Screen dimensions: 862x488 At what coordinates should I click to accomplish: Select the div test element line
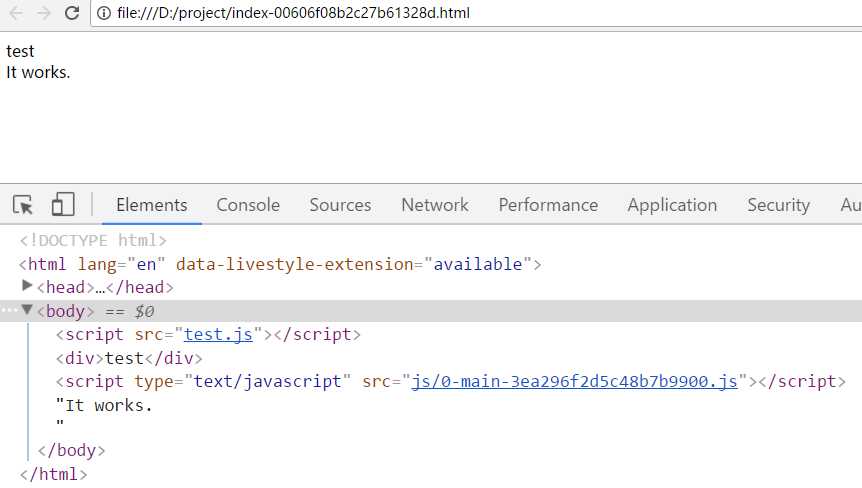pyautogui.click(x=129, y=358)
